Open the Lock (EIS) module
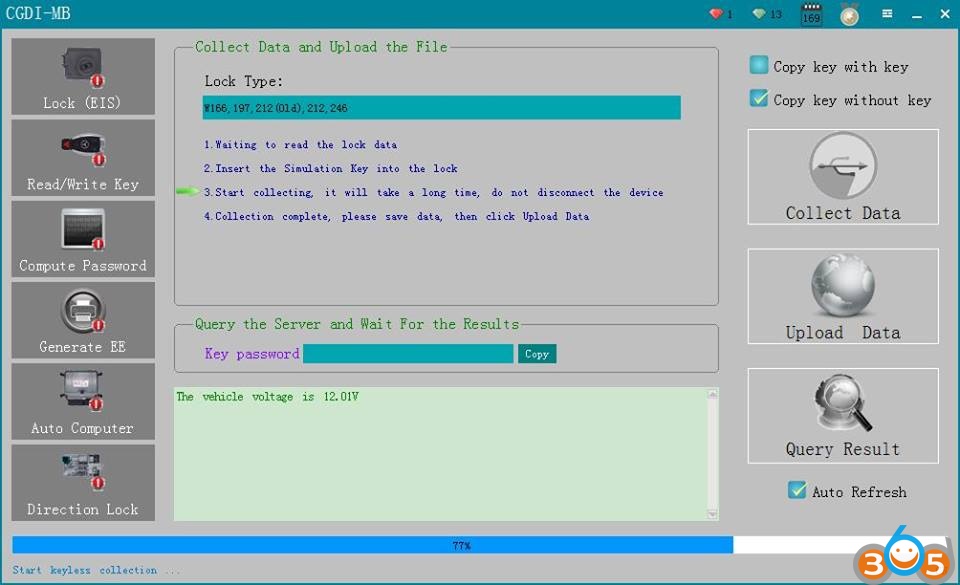The image size is (960, 585). pyautogui.click(x=83, y=77)
